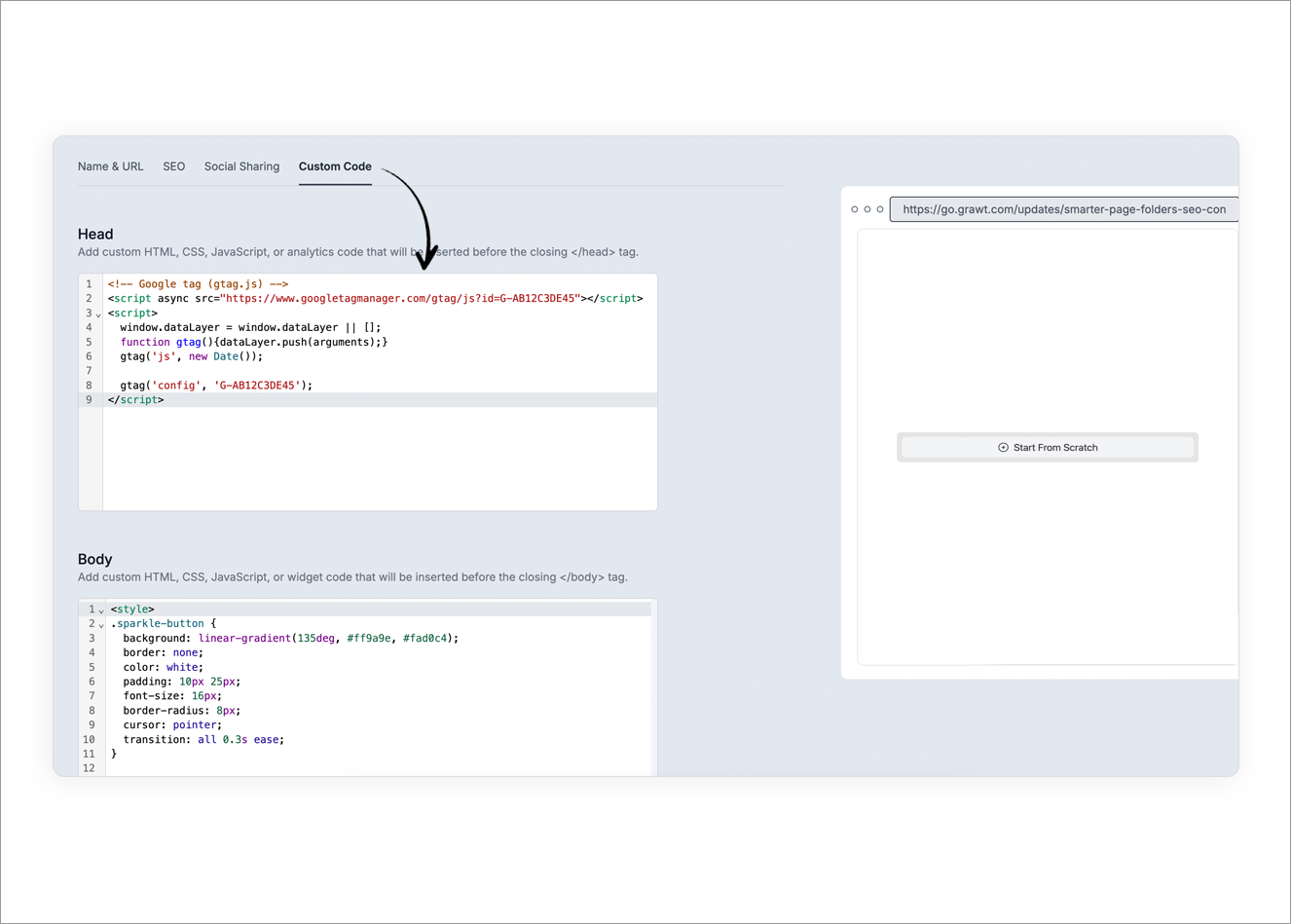Click the Head code line "gtag('config', 'G-AB12C3DE45');"

point(216,386)
